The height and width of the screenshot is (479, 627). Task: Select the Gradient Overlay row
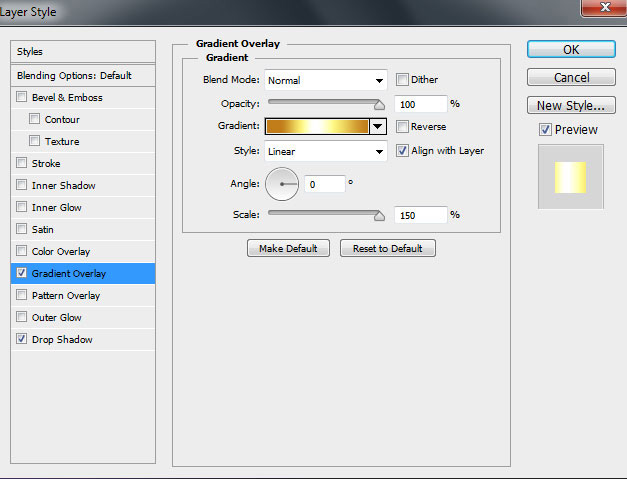(83, 273)
